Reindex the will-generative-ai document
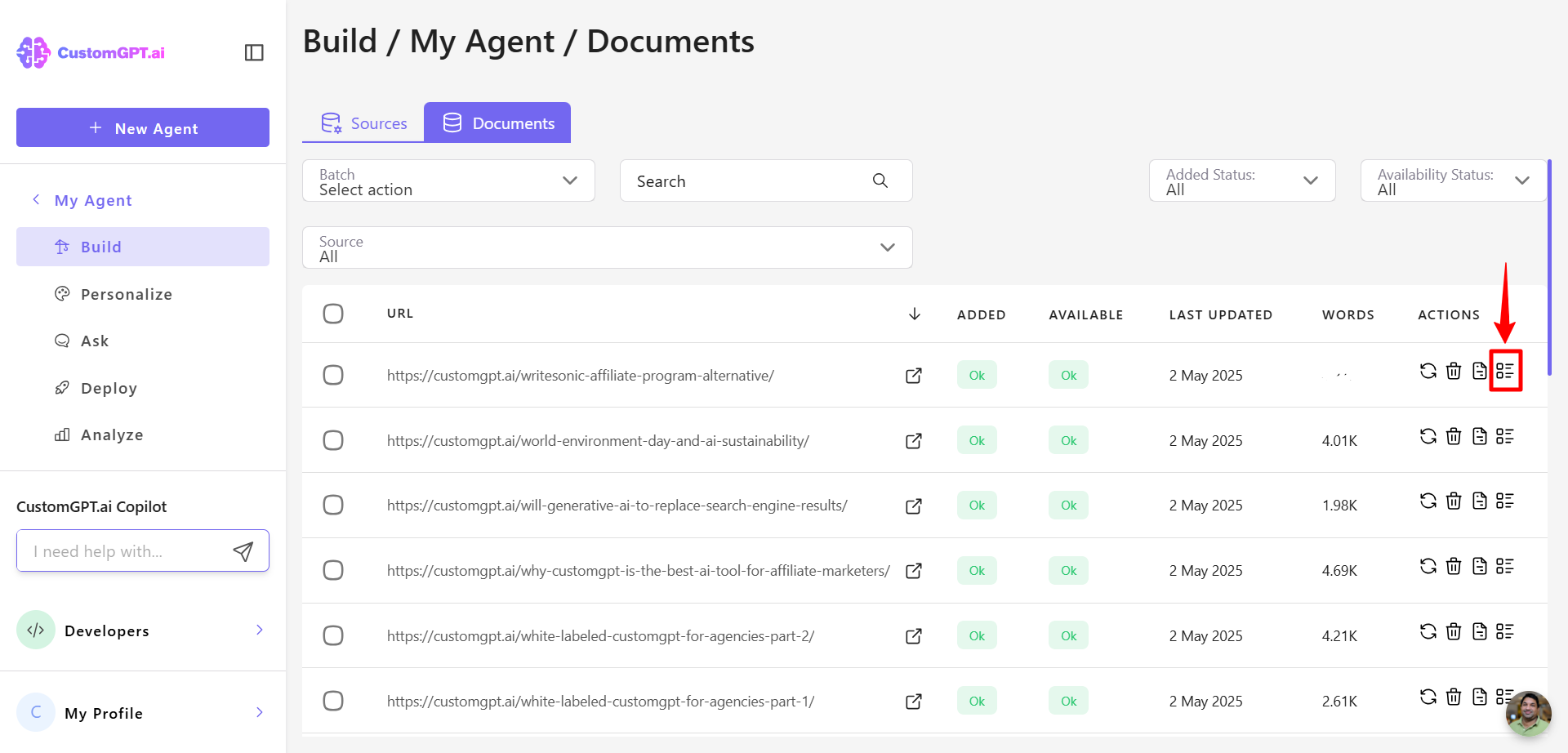Screen dimensions: 1568x753 1428,501
